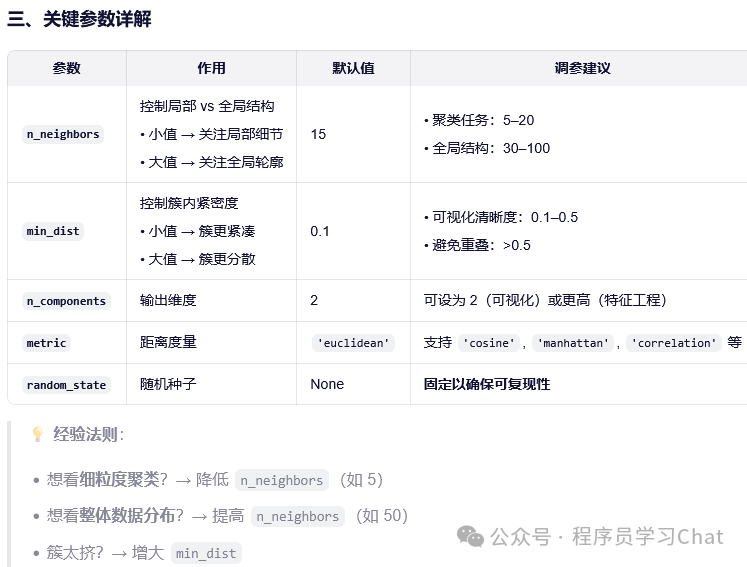This screenshot has width=747, height=567.
Task: Click the 'correlation' code tag
Action: (674, 343)
